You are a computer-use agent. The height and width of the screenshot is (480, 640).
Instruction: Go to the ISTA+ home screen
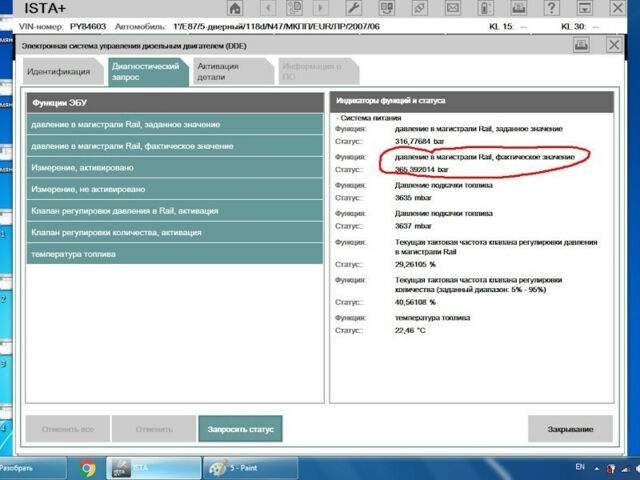[235, 8]
